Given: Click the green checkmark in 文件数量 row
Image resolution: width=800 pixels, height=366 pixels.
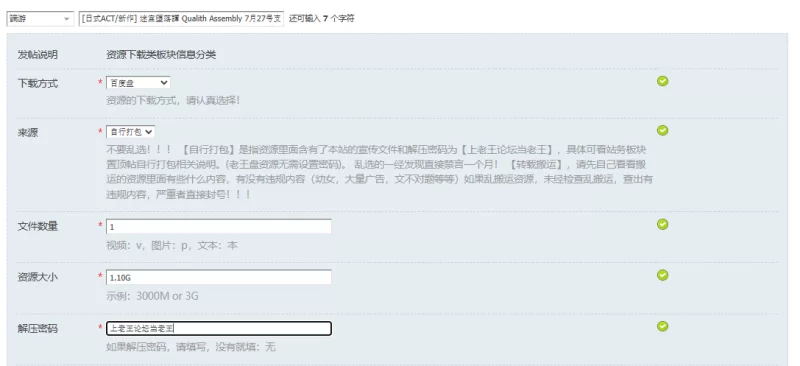Looking at the screenshot, I should 662,225.
